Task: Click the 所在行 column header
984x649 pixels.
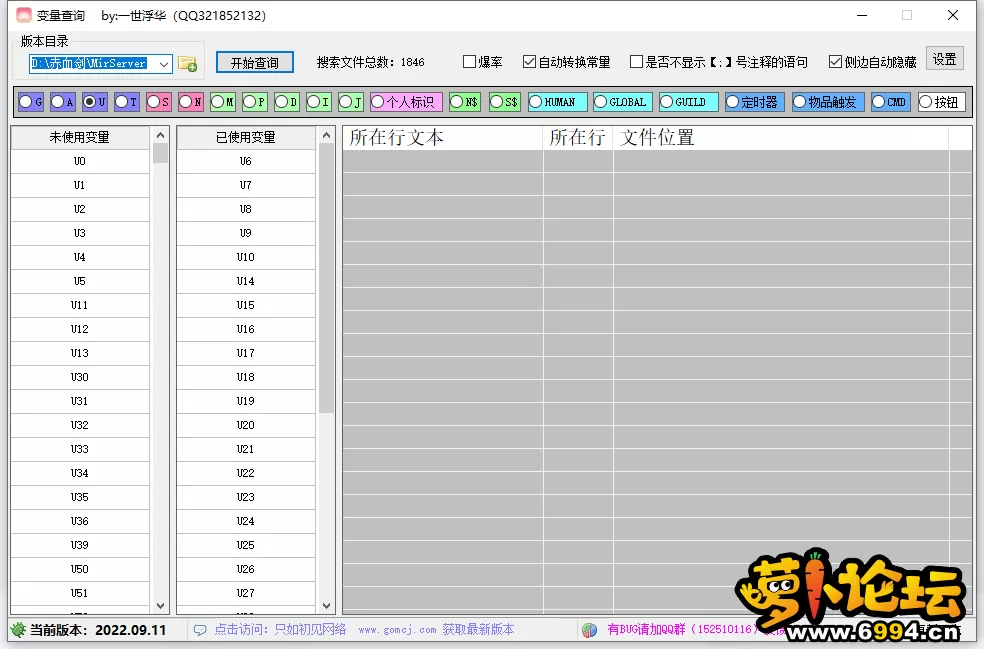Action: [x=578, y=137]
